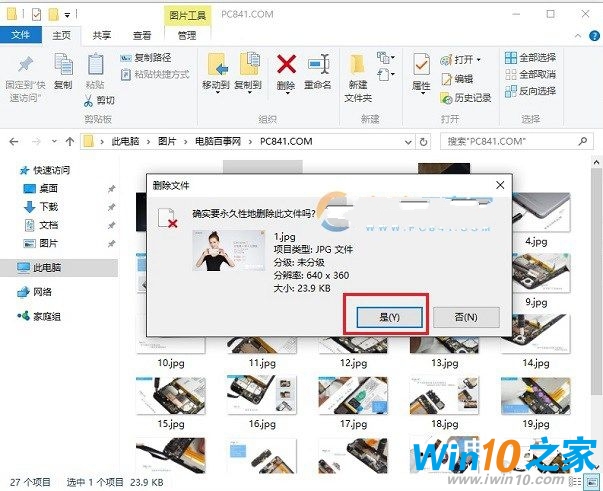Click Edit (编辑) in ribbon
The height and width of the screenshot is (491, 603).
[x=457, y=79]
